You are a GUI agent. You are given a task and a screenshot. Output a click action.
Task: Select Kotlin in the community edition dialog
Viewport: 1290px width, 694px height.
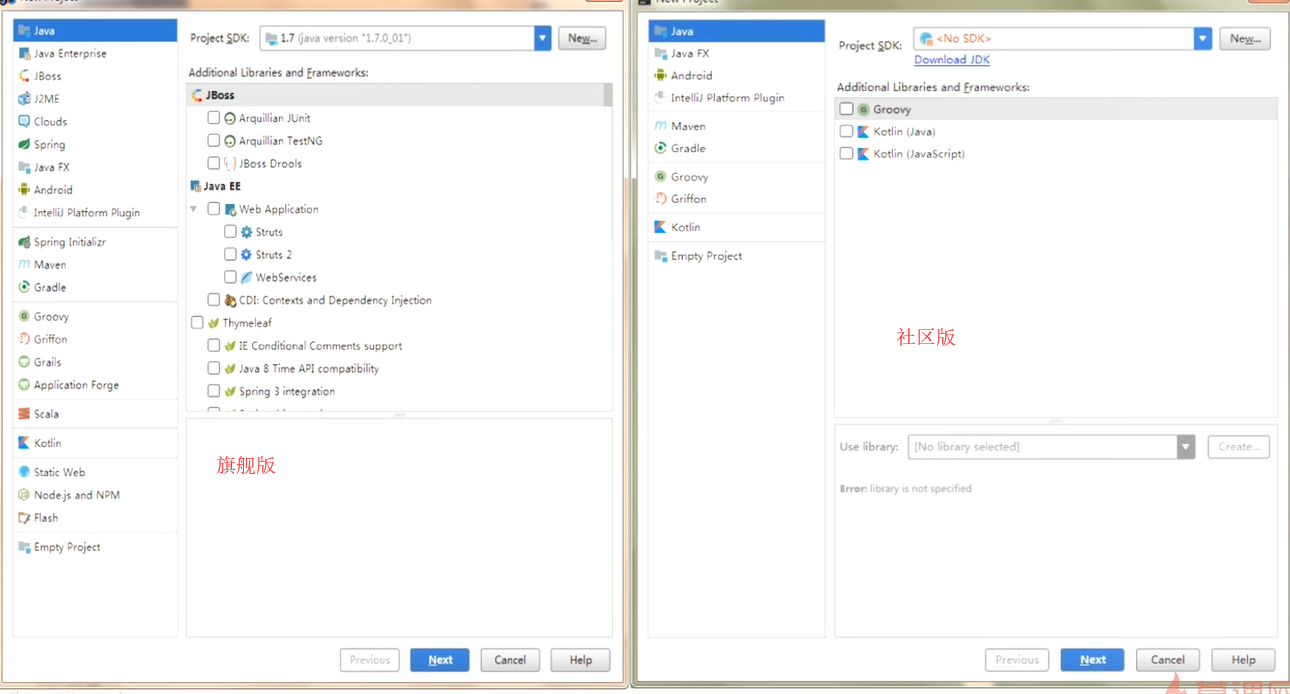coord(685,227)
